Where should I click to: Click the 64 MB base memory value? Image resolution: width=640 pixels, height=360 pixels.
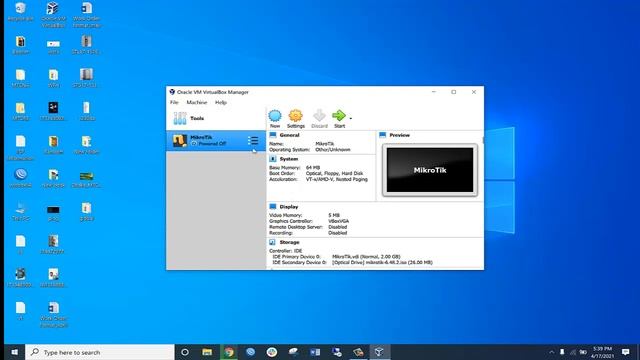click(x=313, y=167)
